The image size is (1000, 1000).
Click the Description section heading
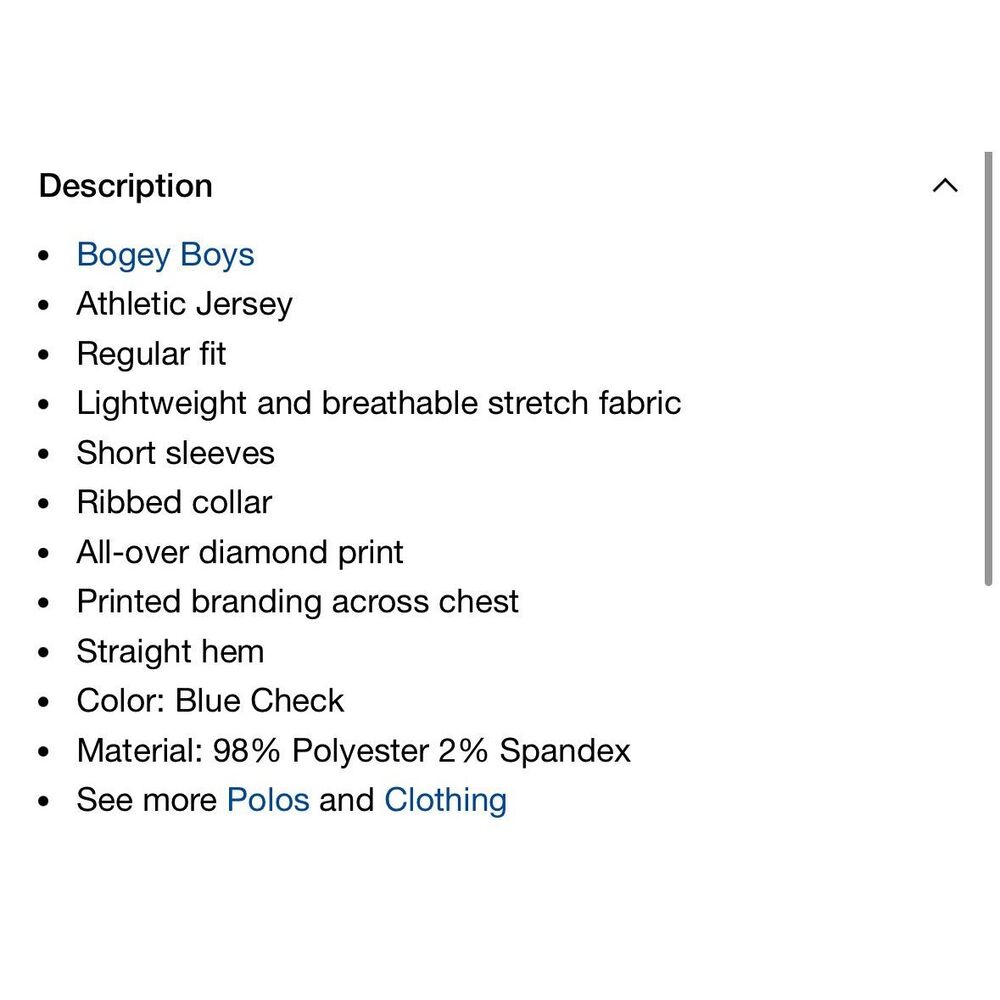tap(126, 186)
